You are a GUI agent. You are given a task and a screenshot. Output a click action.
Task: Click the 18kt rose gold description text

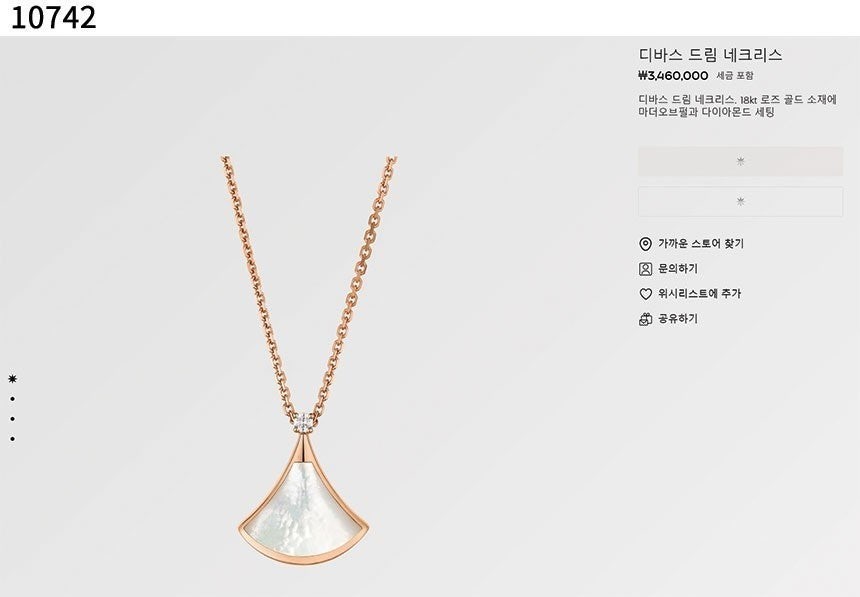(738, 105)
